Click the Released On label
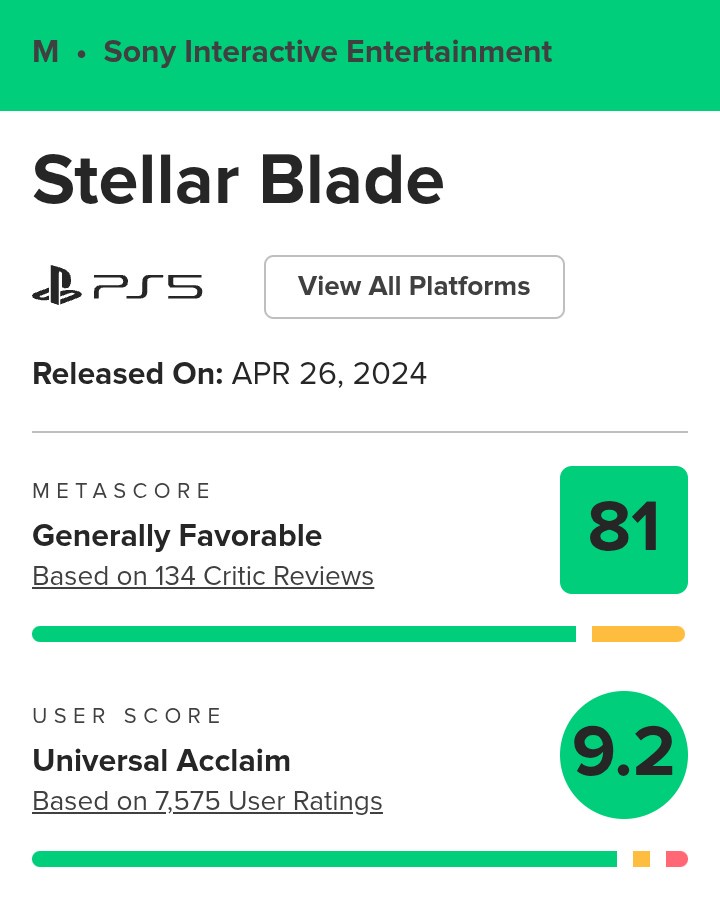 [127, 374]
